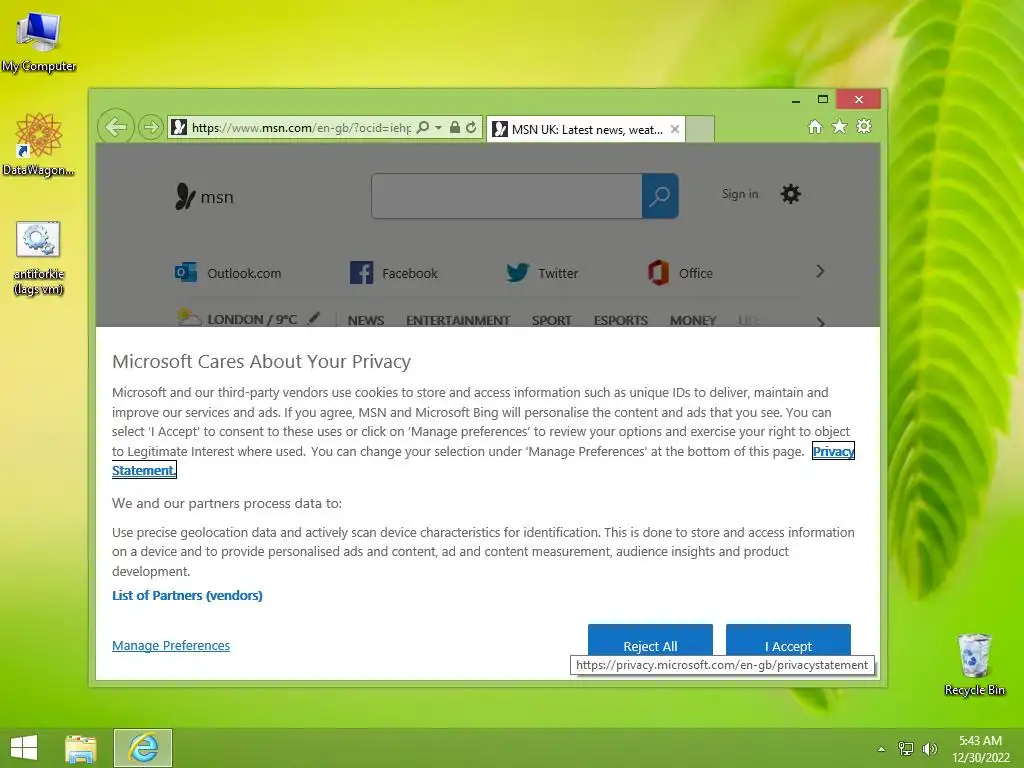Open the NEWS menu item
This screenshot has height=768, width=1024.
click(366, 320)
